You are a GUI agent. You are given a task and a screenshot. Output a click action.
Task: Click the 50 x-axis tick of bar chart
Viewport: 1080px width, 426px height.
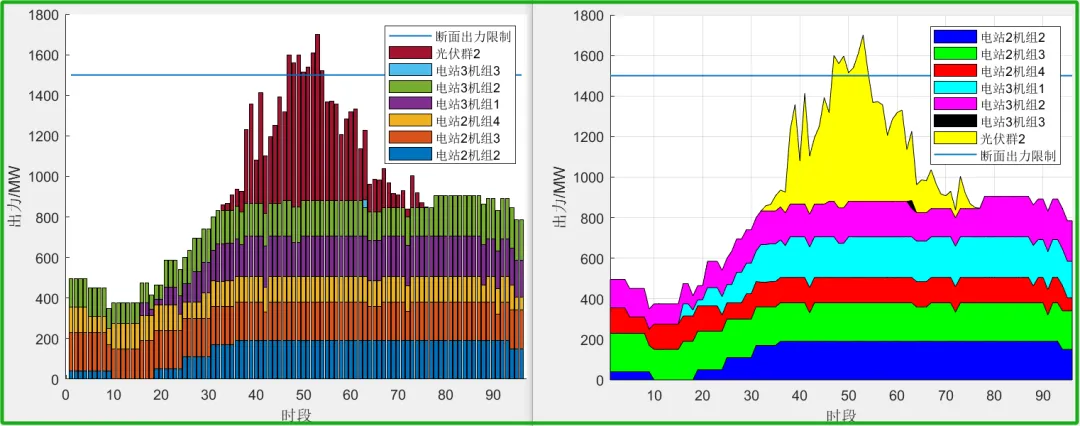click(x=304, y=396)
